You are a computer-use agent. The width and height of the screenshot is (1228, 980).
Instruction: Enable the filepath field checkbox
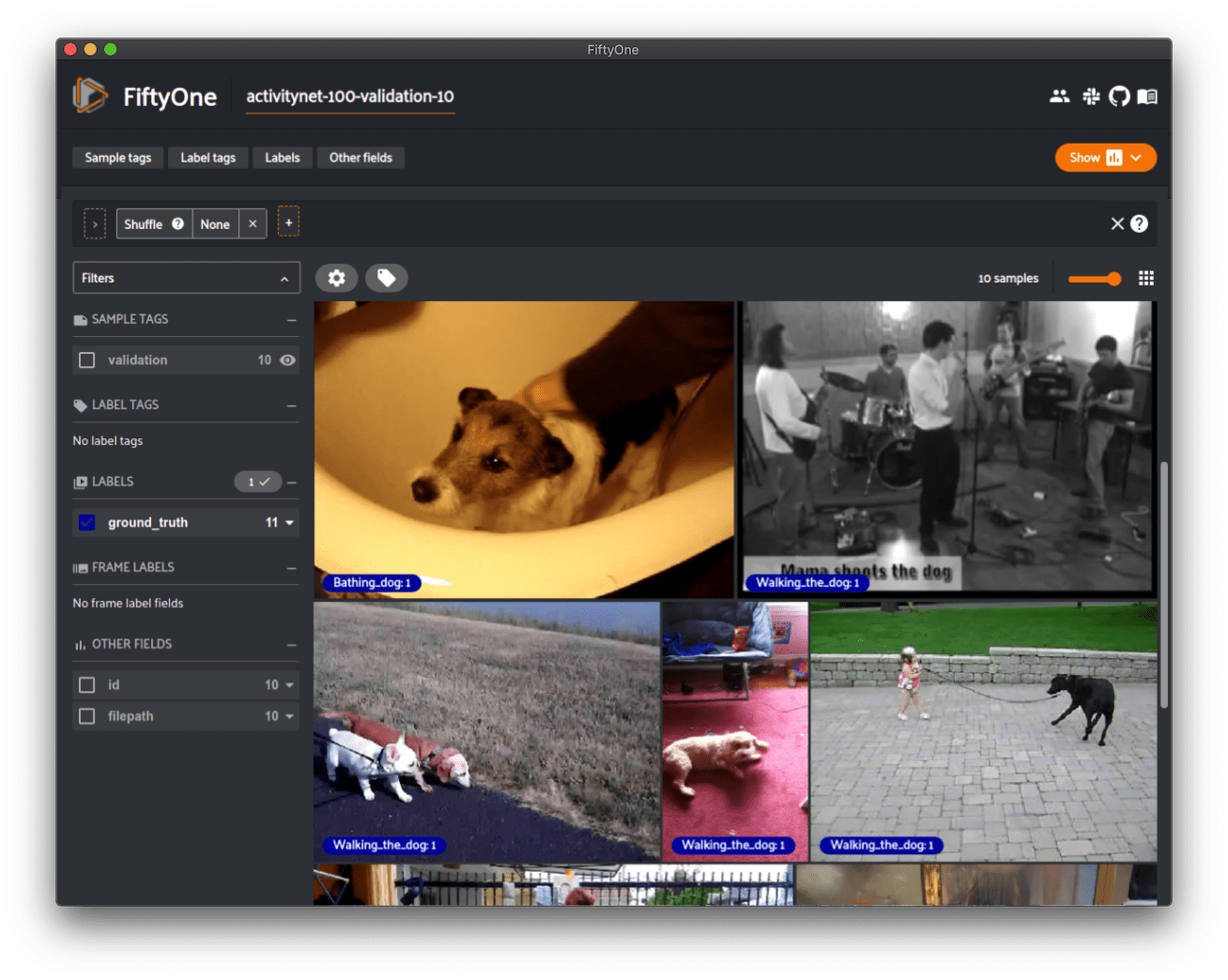87,716
